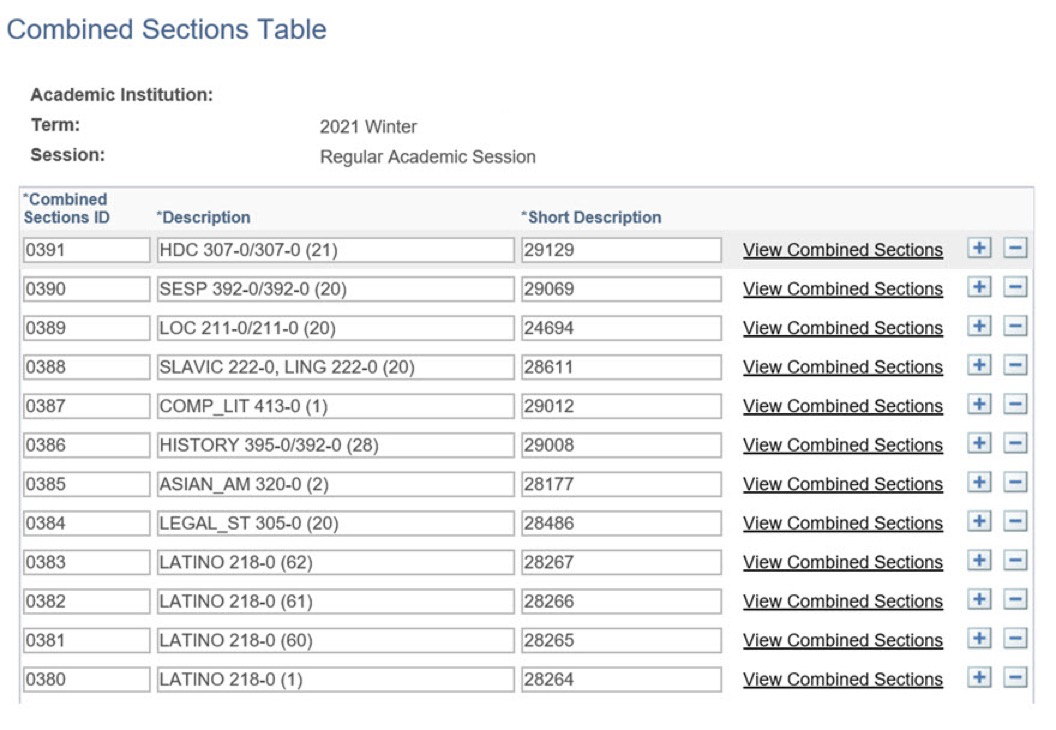
Task: Delete the SESP 392-0/392-0 row
Action: tap(1015, 288)
